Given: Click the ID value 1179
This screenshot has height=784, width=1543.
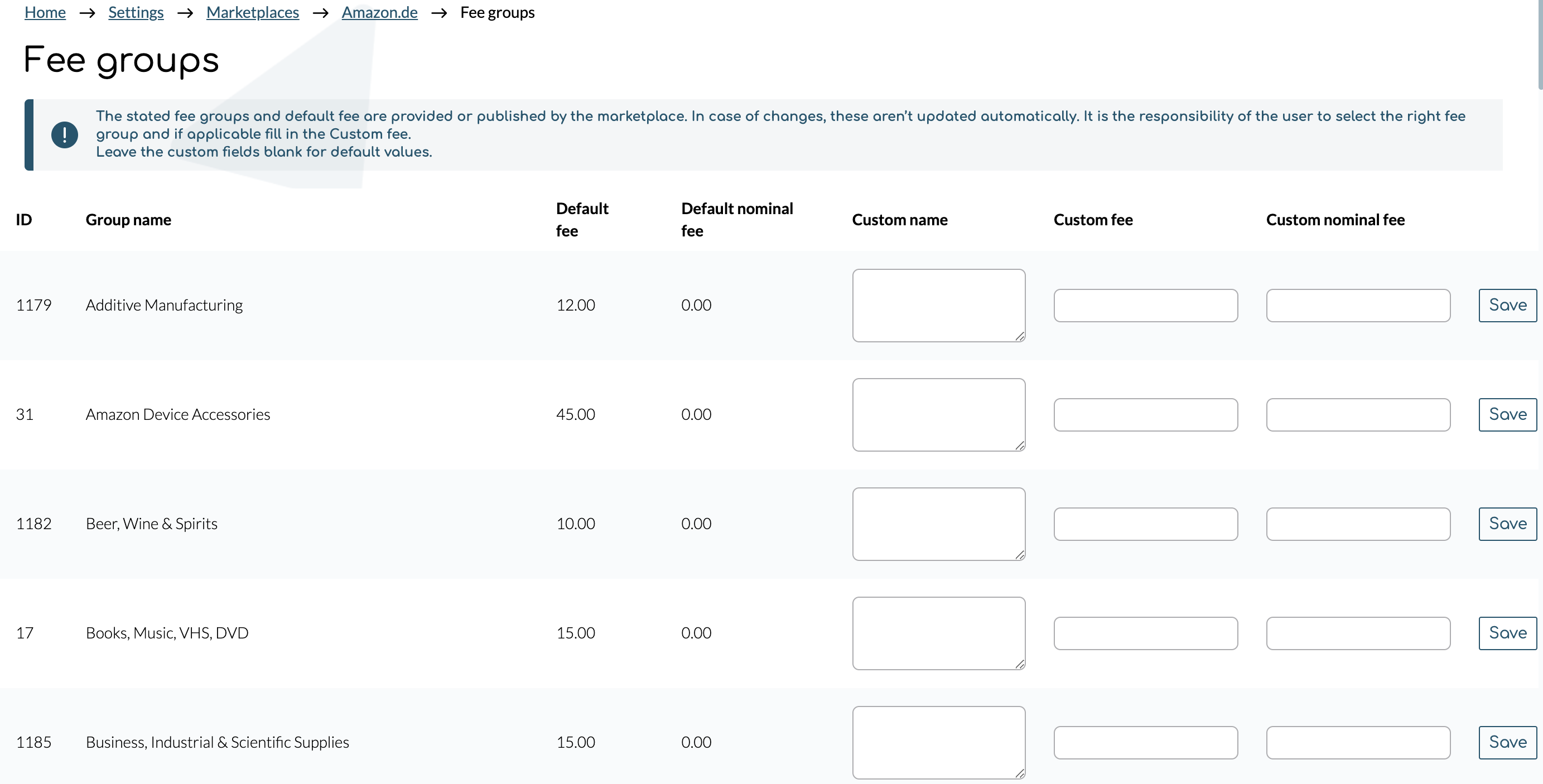Looking at the screenshot, I should (x=33, y=306).
